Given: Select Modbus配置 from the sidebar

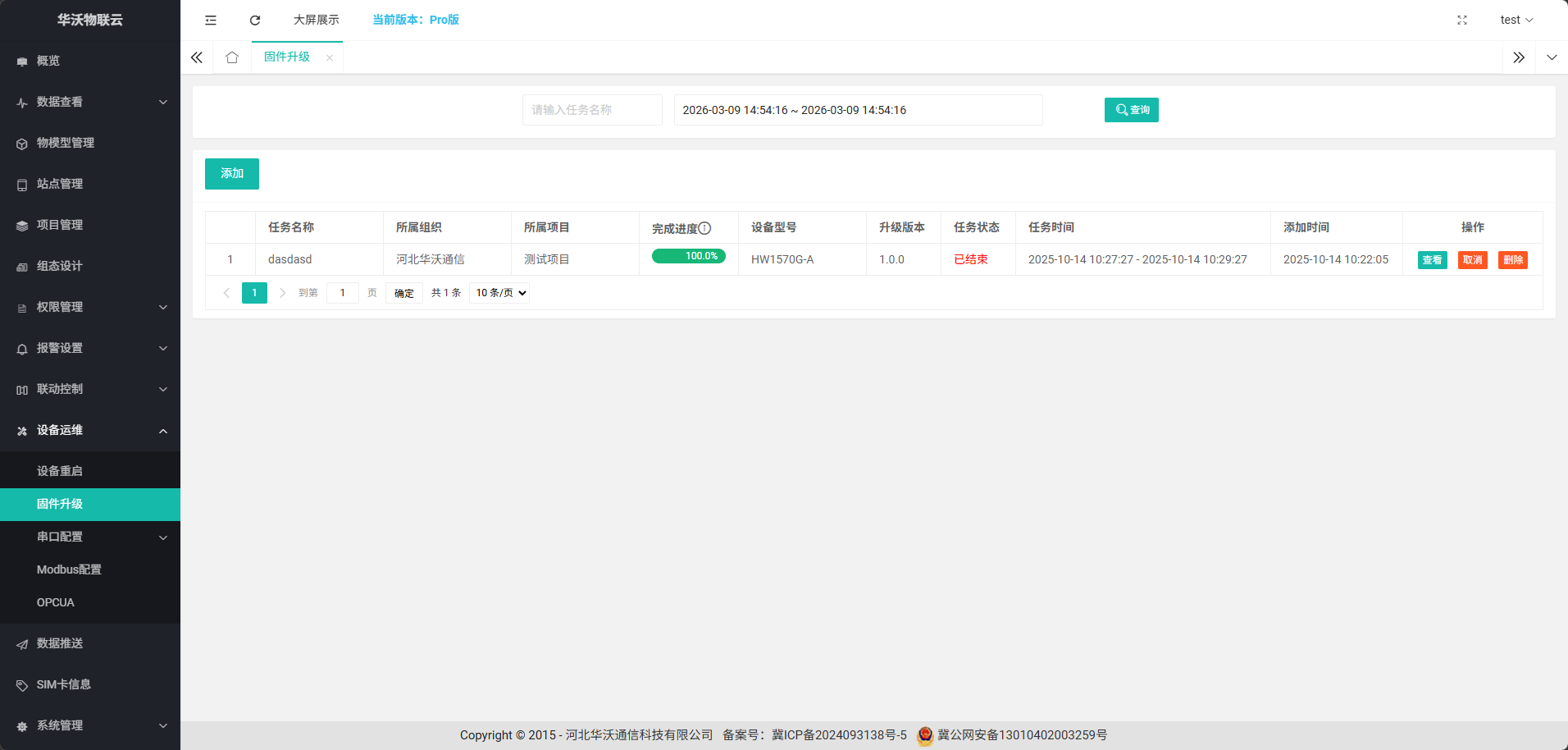Looking at the screenshot, I should pyautogui.click(x=69, y=569).
